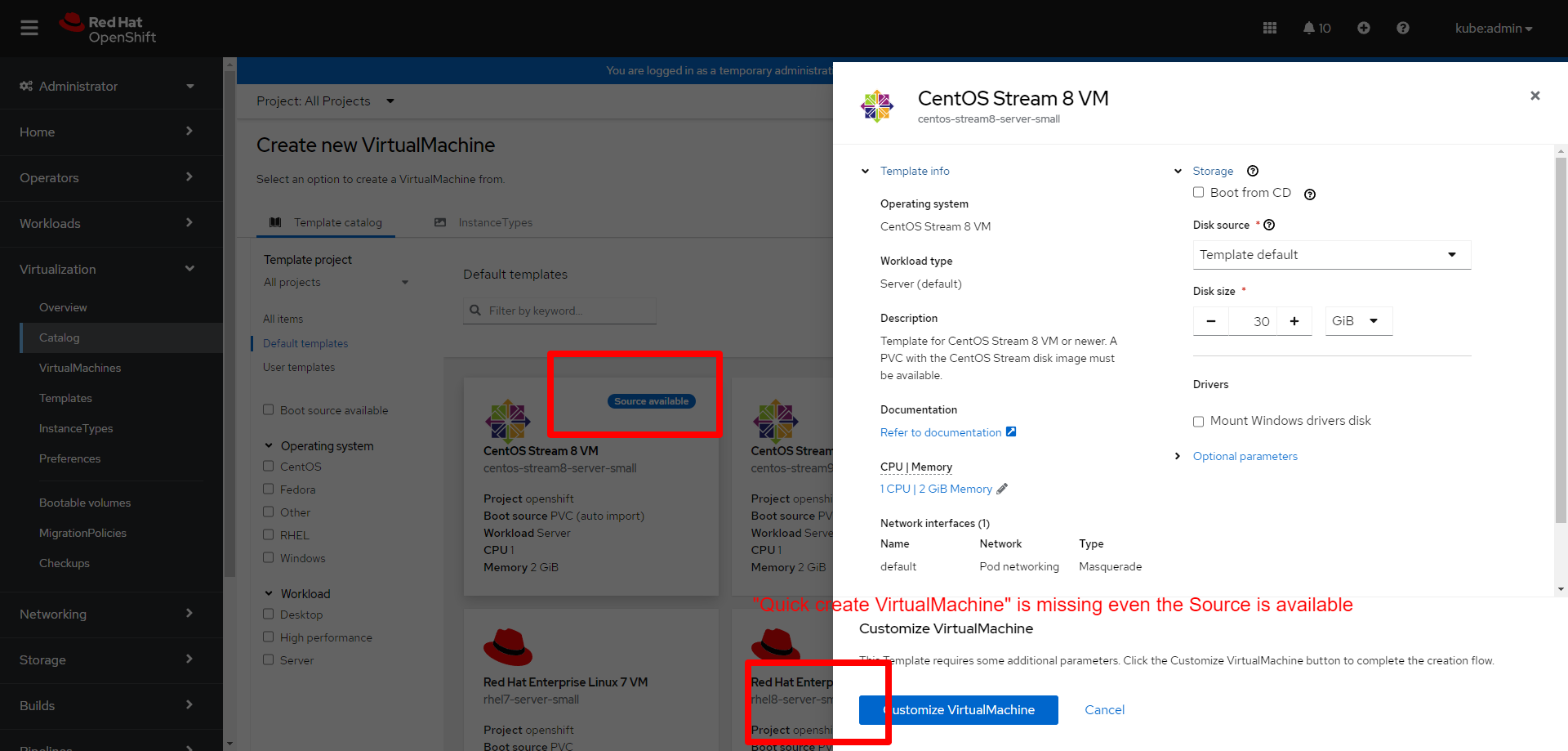Check the Boot source available filter
Viewport: 1568px width, 751px height.
(268, 410)
